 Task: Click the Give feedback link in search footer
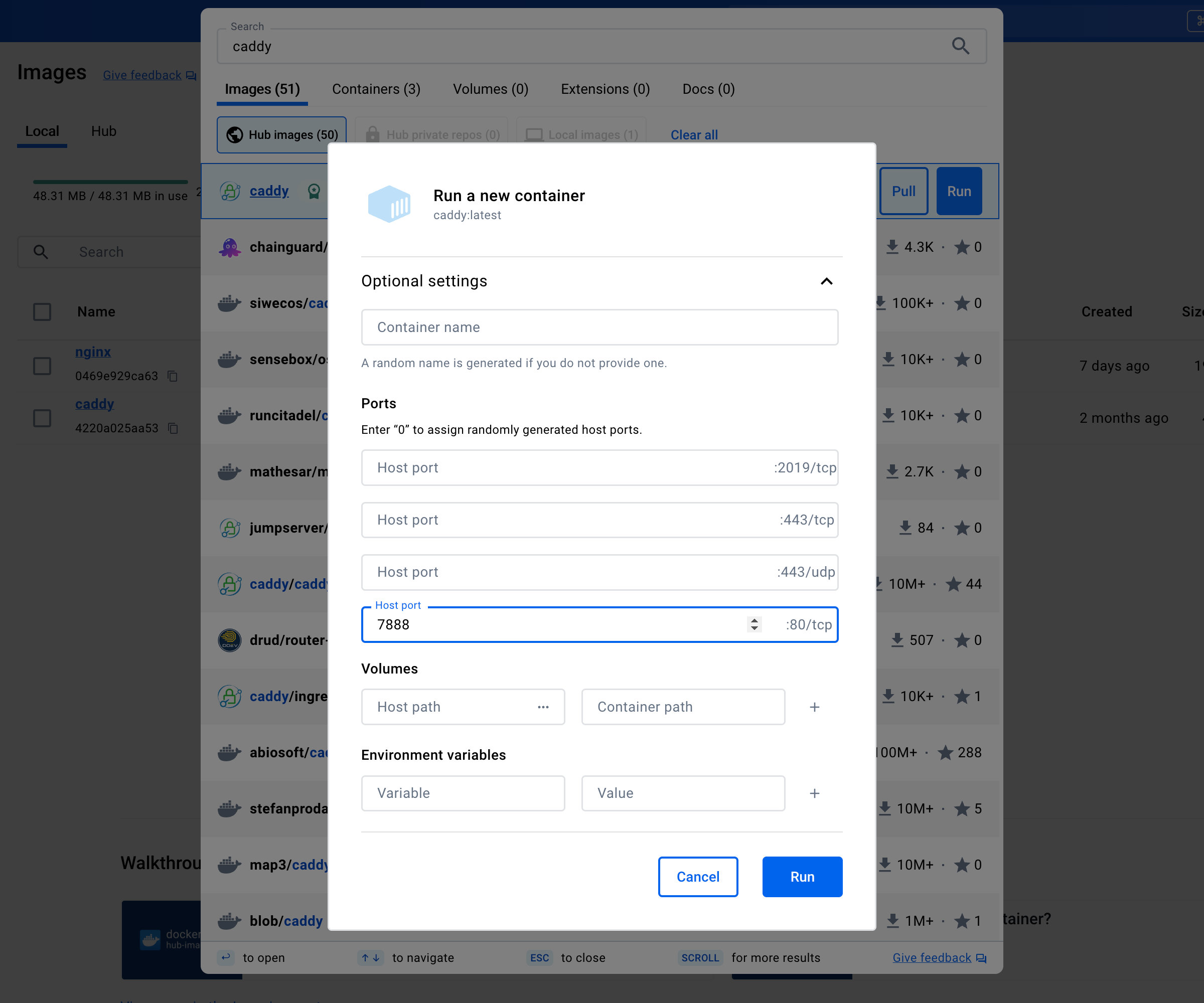(x=932, y=958)
